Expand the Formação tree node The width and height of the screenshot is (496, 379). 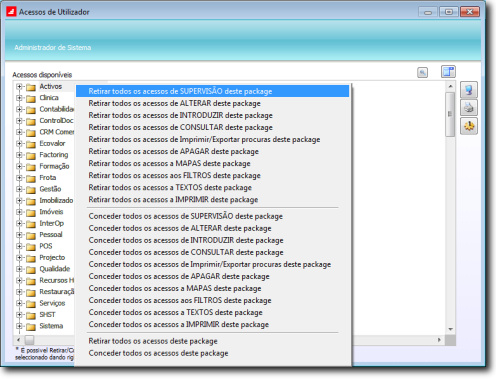[x=19, y=166]
